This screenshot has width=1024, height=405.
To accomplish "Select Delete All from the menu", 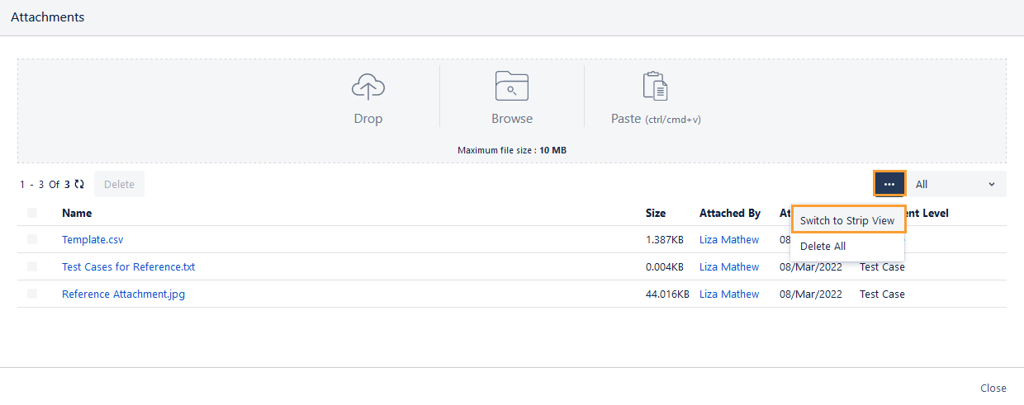I will click(x=823, y=246).
